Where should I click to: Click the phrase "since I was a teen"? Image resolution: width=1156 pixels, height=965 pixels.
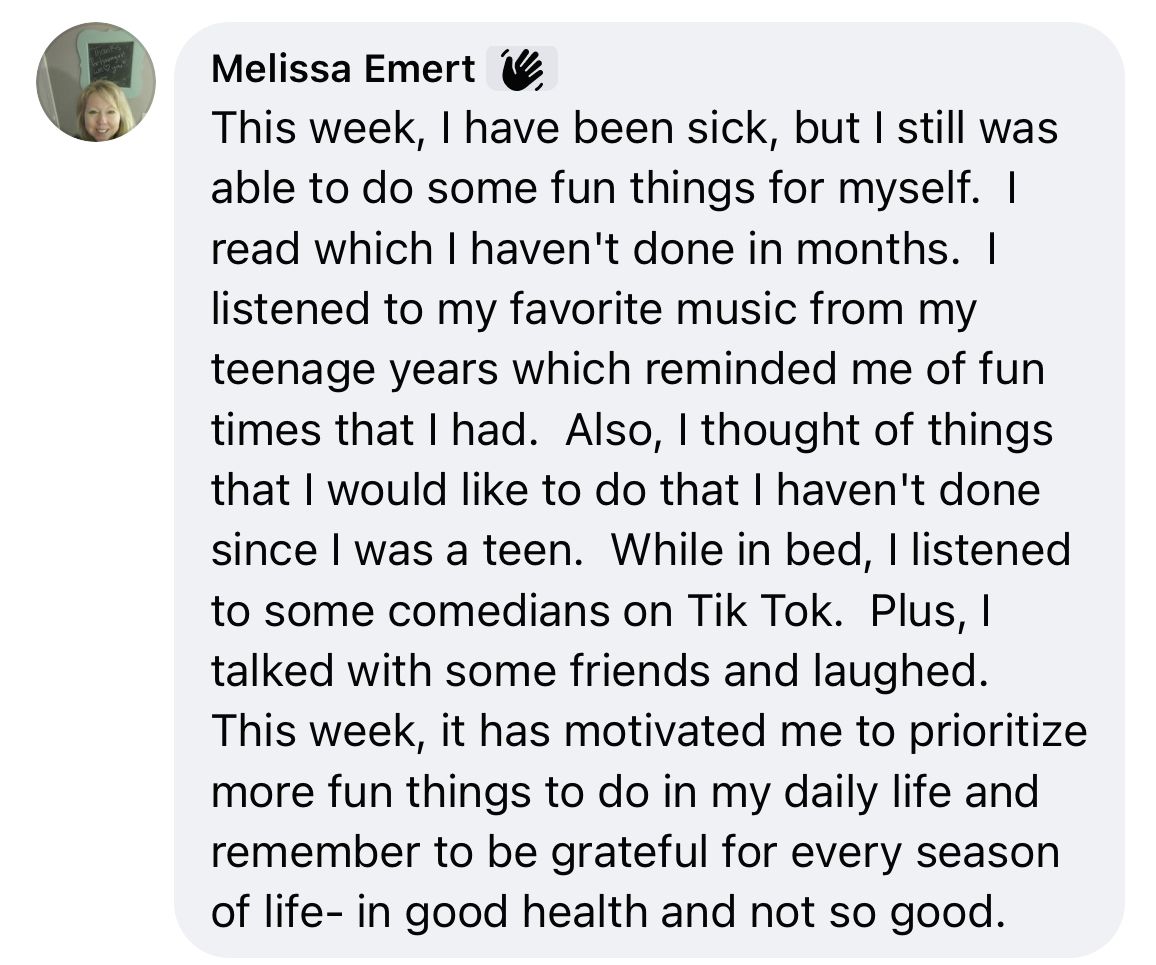pos(396,550)
